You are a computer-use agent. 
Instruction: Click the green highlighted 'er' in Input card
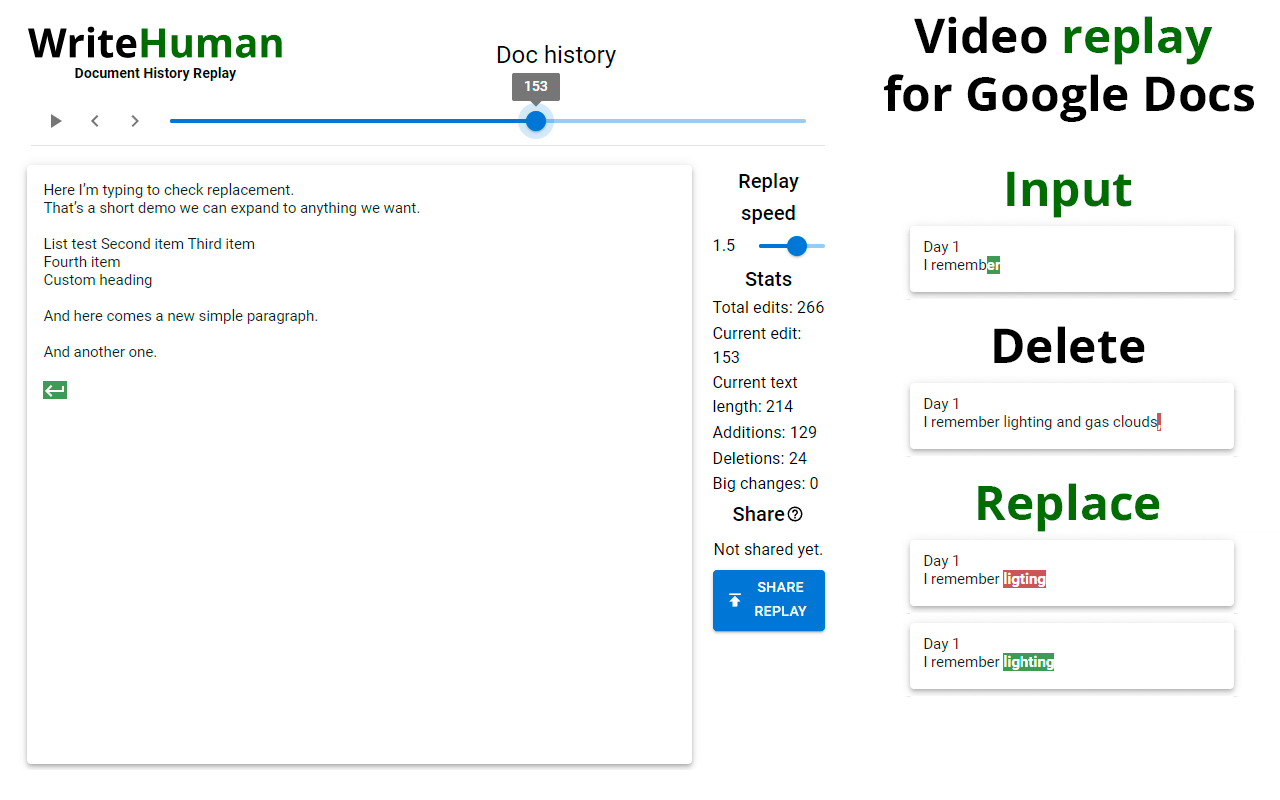click(x=993, y=264)
